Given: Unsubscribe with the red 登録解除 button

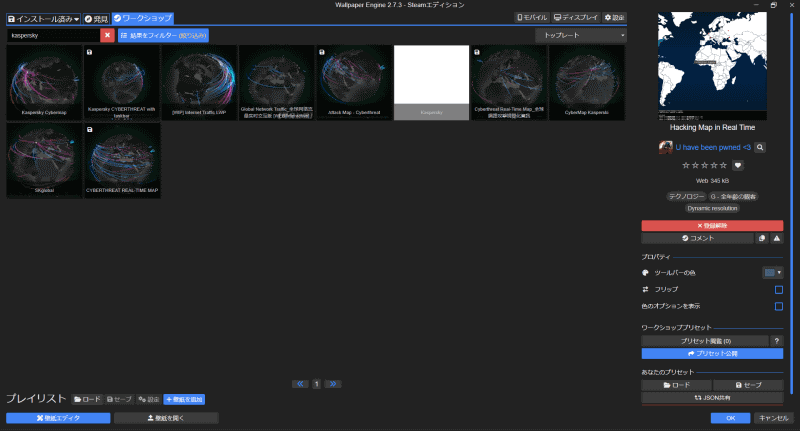Looking at the screenshot, I should tap(712, 225).
